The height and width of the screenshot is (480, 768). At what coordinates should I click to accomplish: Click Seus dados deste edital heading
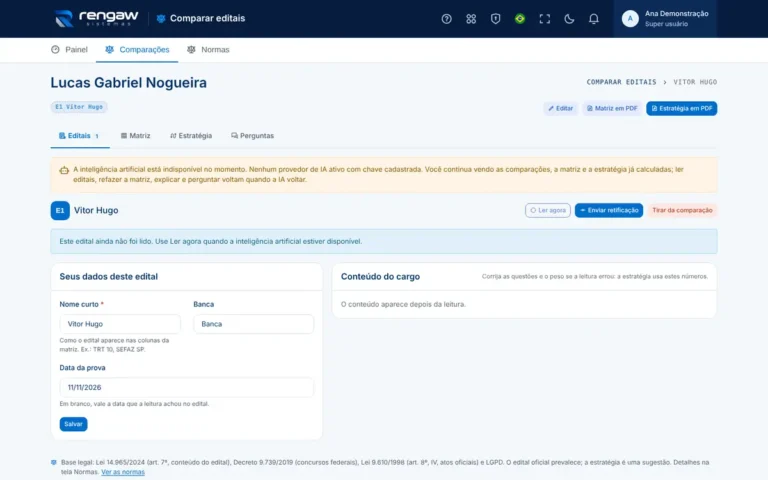[x=109, y=276]
